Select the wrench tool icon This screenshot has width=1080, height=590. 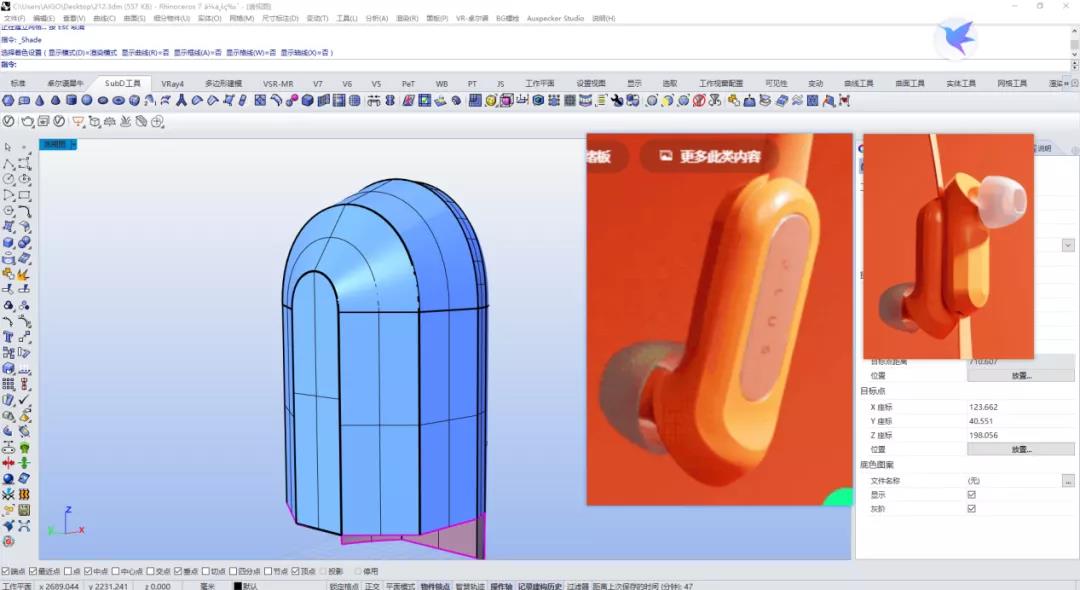click(x=616, y=101)
